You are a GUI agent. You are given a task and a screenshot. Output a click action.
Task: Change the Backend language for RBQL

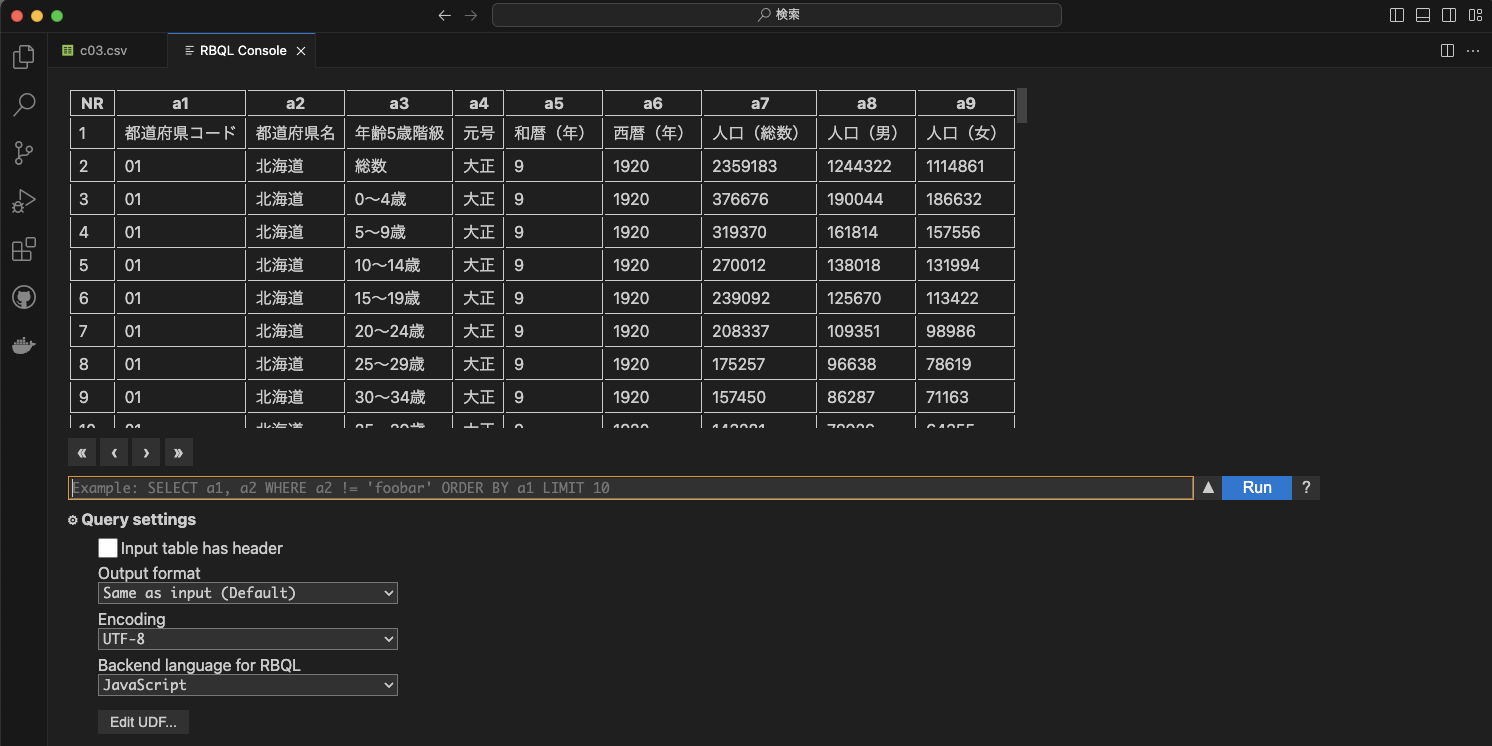(x=247, y=684)
